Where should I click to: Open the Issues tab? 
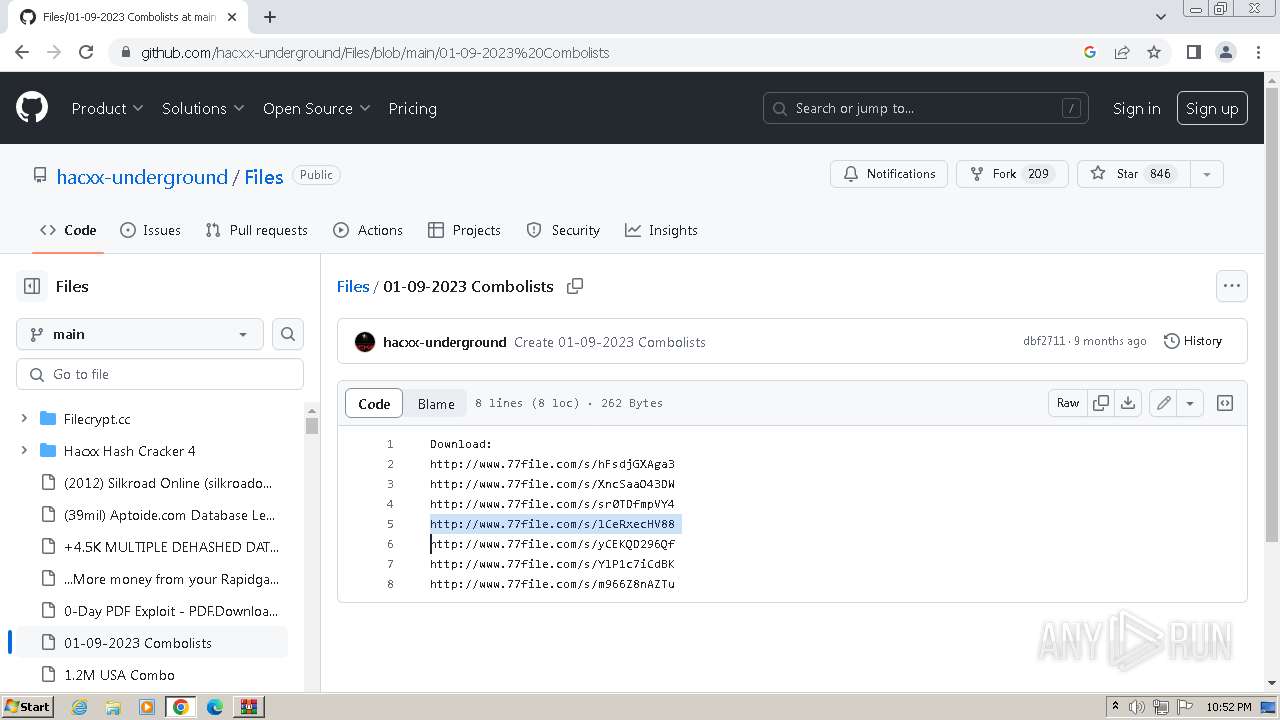(150, 230)
